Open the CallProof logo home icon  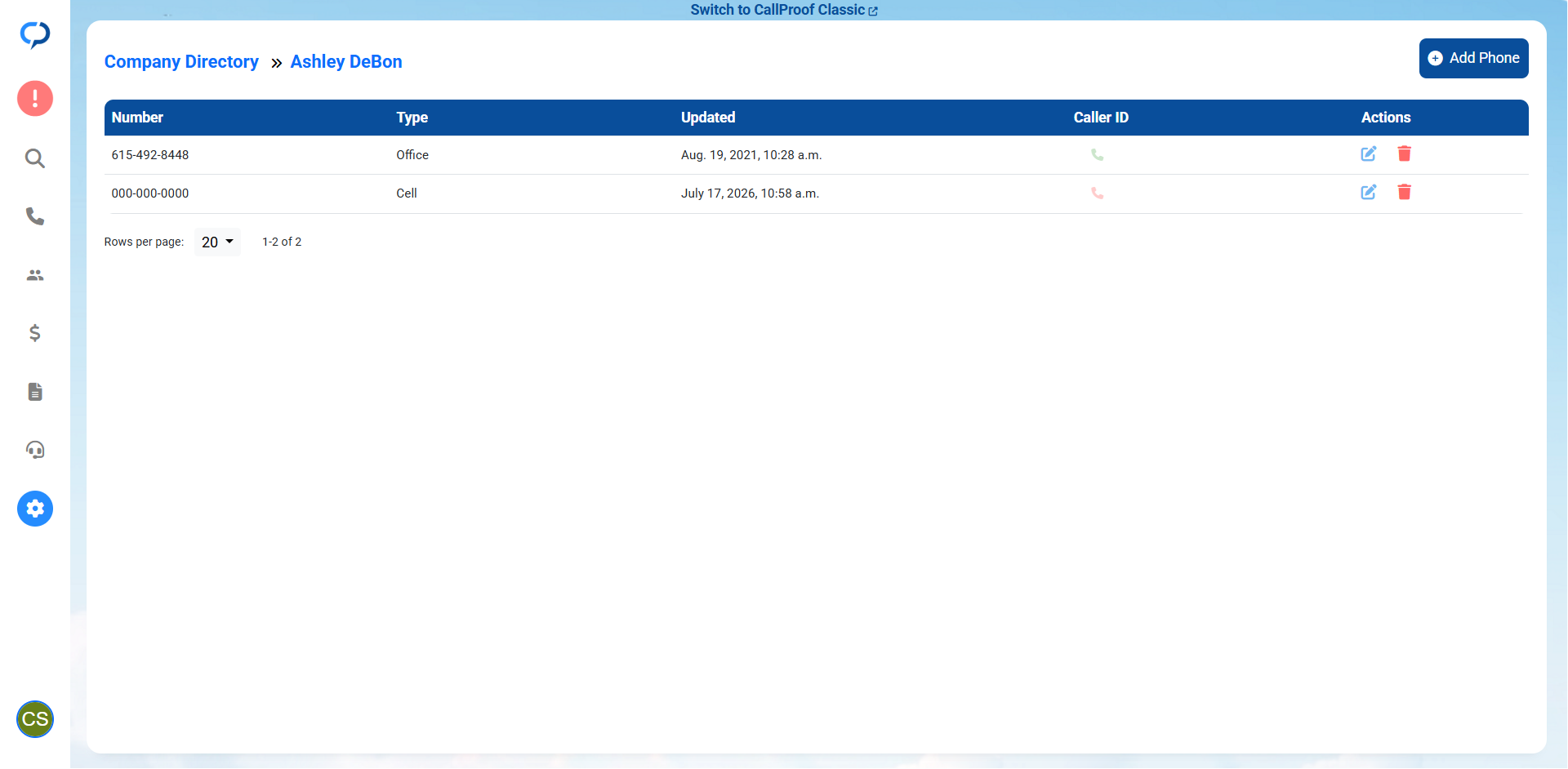click(x=35, y=35)
